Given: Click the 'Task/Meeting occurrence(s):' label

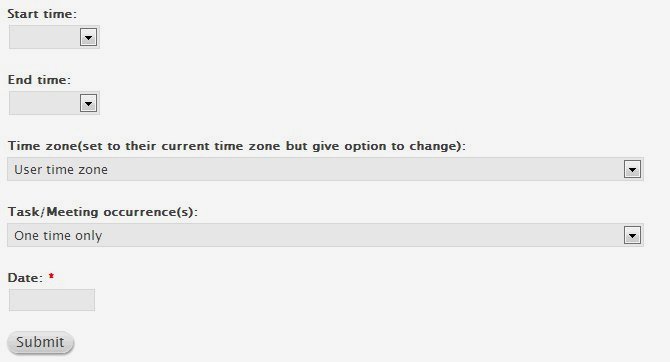Looking at the screenshot, I should [x=103, y=212].
